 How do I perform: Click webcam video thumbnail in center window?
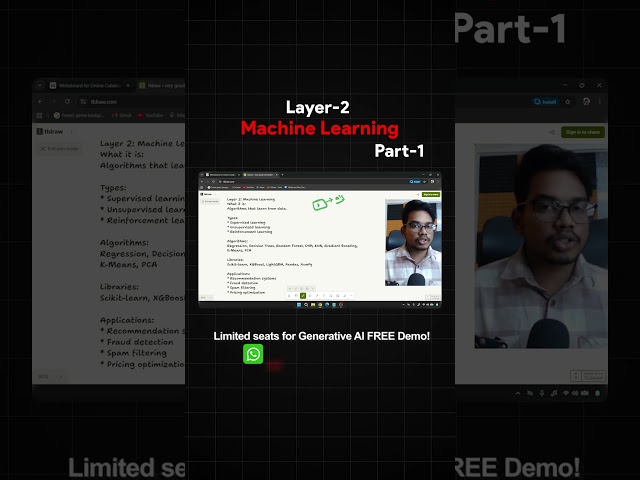pyautogui.click(x=413, y=242)
